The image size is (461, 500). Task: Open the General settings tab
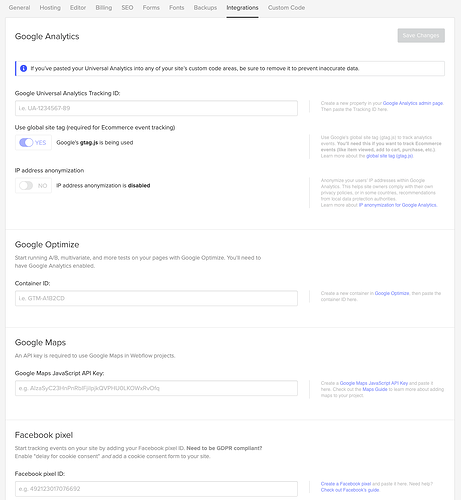19,8
